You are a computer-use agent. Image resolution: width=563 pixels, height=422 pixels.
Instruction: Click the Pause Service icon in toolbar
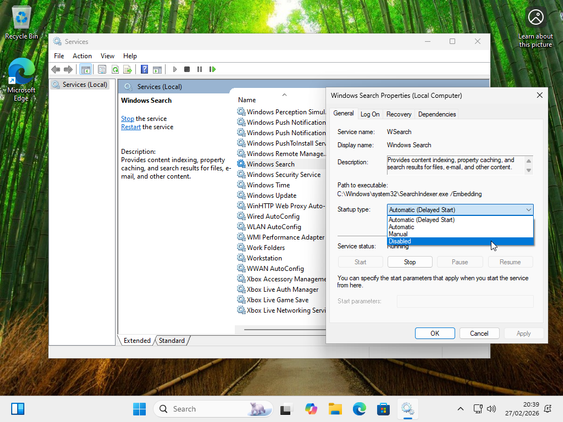point(200,69)
